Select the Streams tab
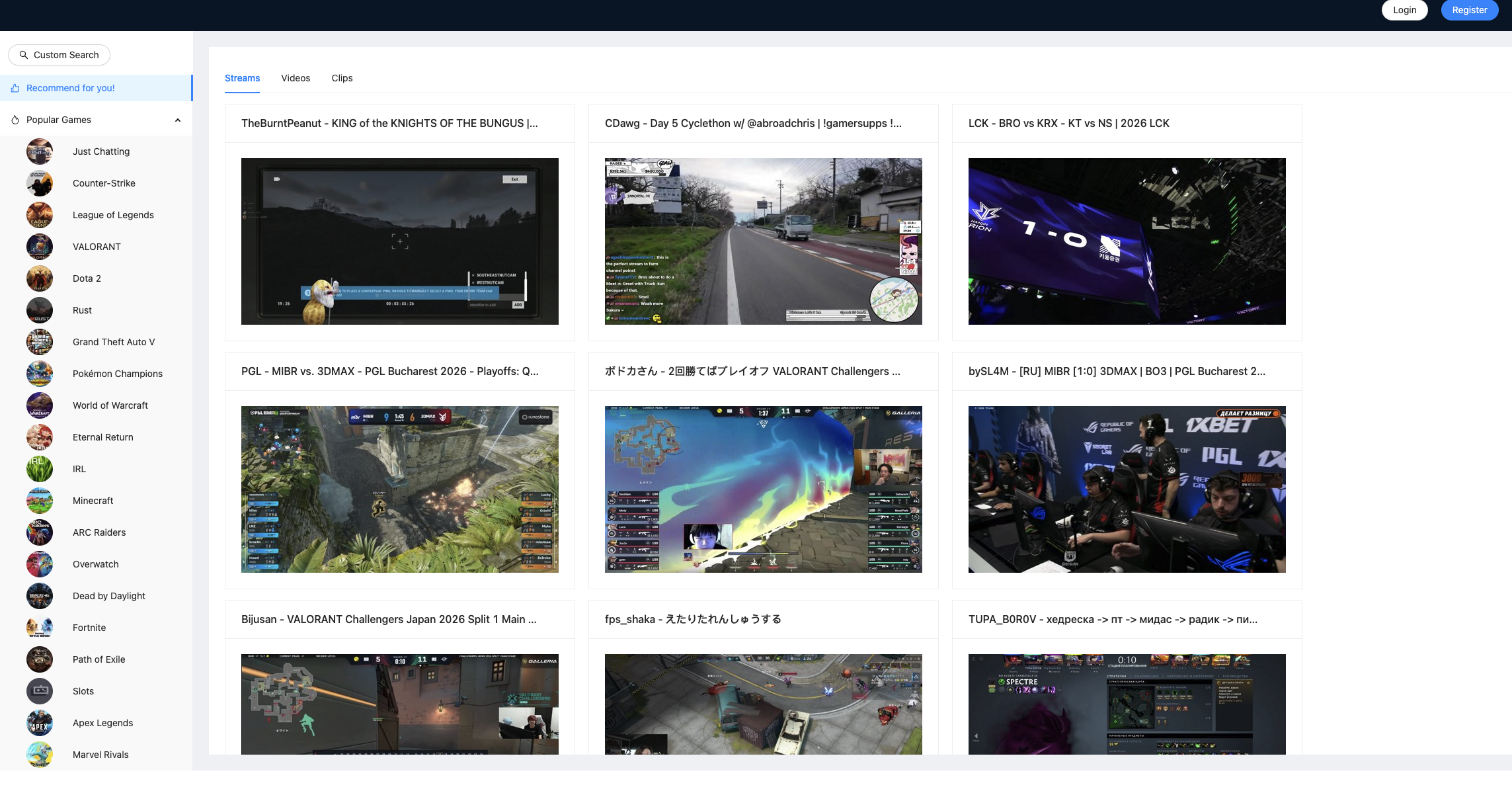This screenshot has width=1512, height=793. [242, 78]
